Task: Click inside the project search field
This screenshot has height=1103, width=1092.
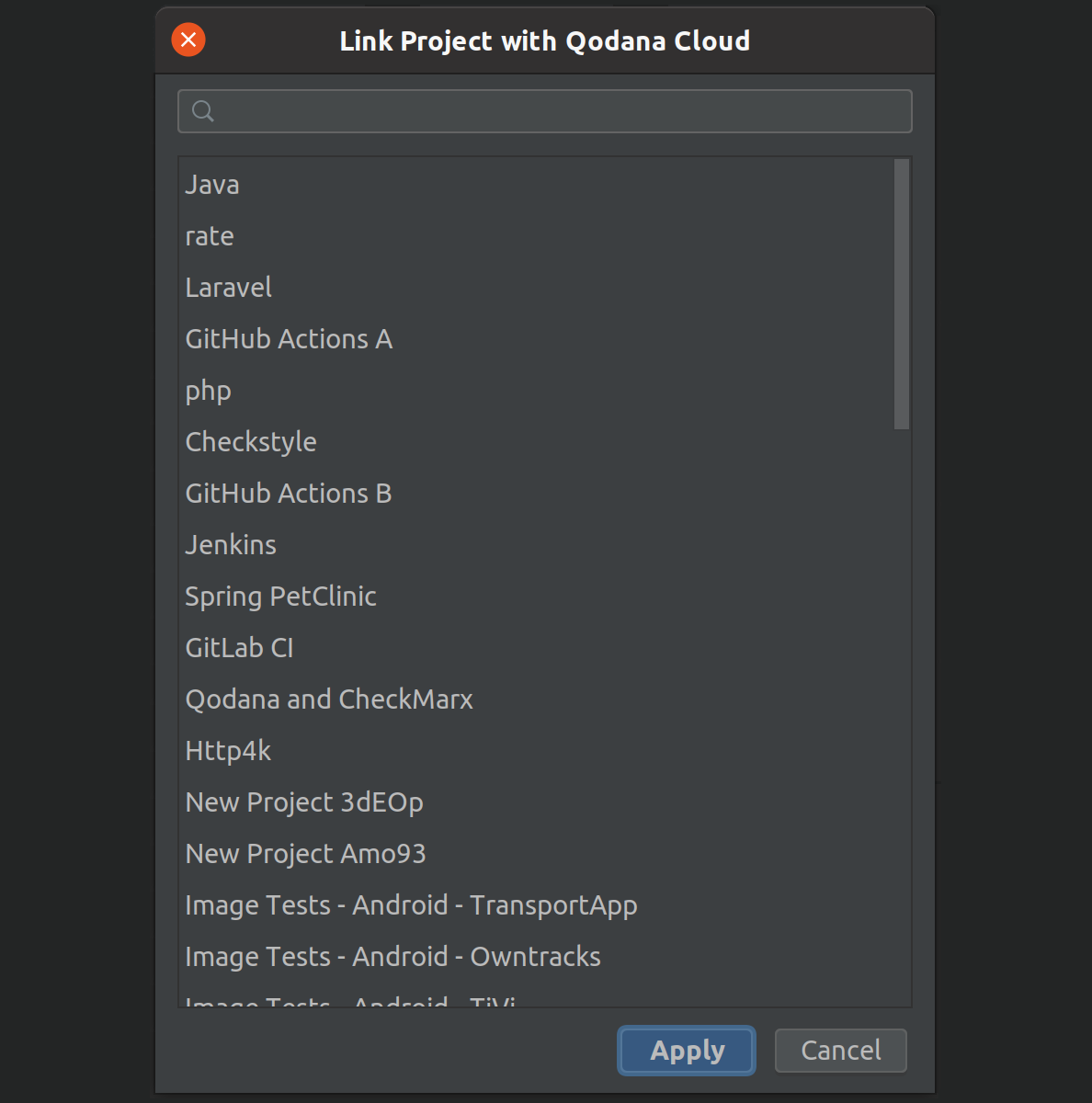Action: (544, 110)
